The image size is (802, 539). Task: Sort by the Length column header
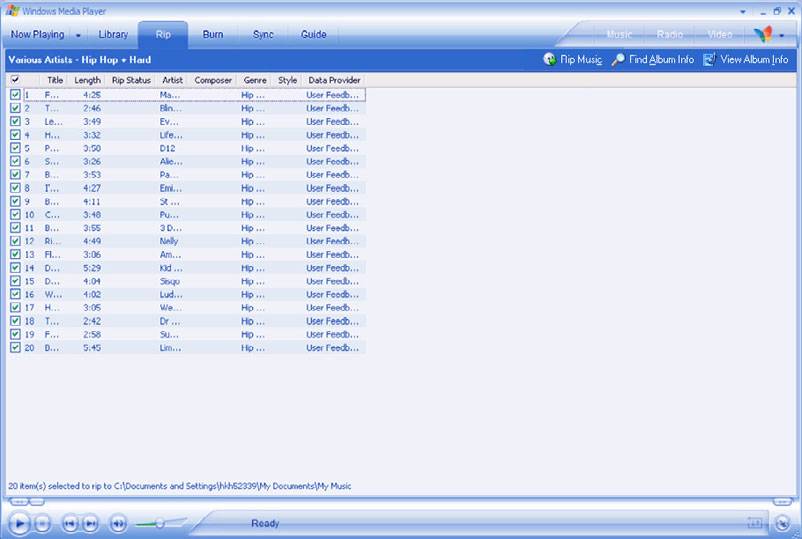click(x=87, y=80)
